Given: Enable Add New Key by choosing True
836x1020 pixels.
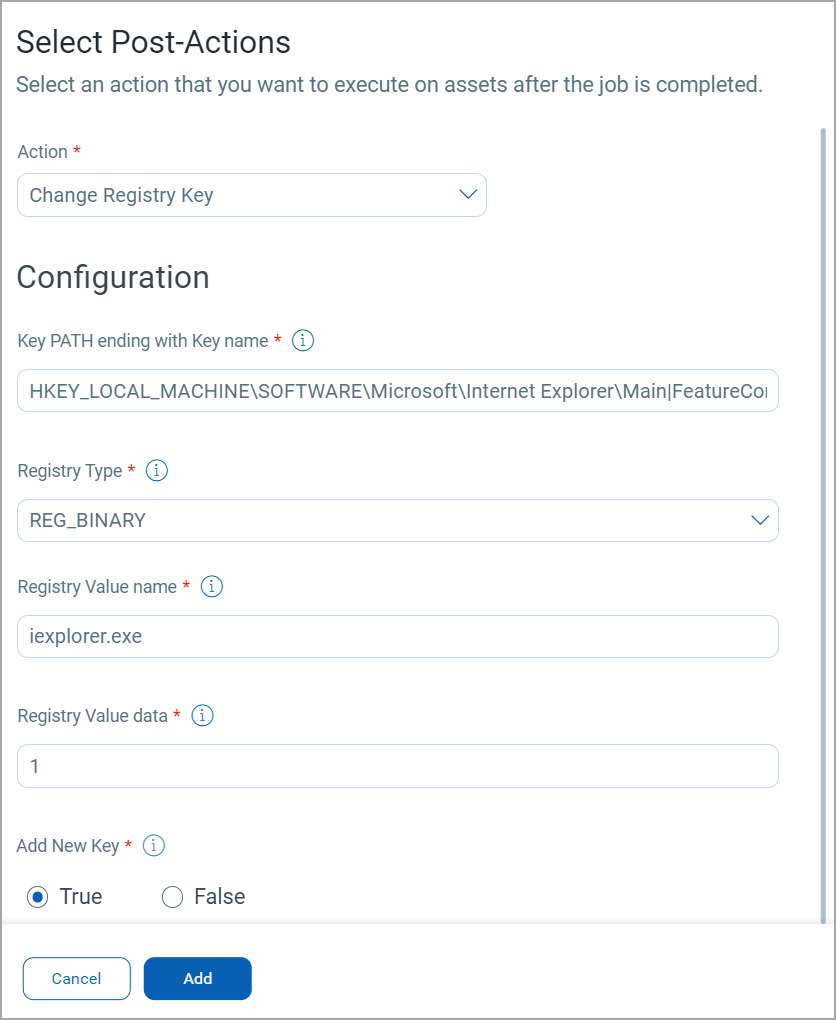Looking at the screenshot, I should tap(36, 896).
